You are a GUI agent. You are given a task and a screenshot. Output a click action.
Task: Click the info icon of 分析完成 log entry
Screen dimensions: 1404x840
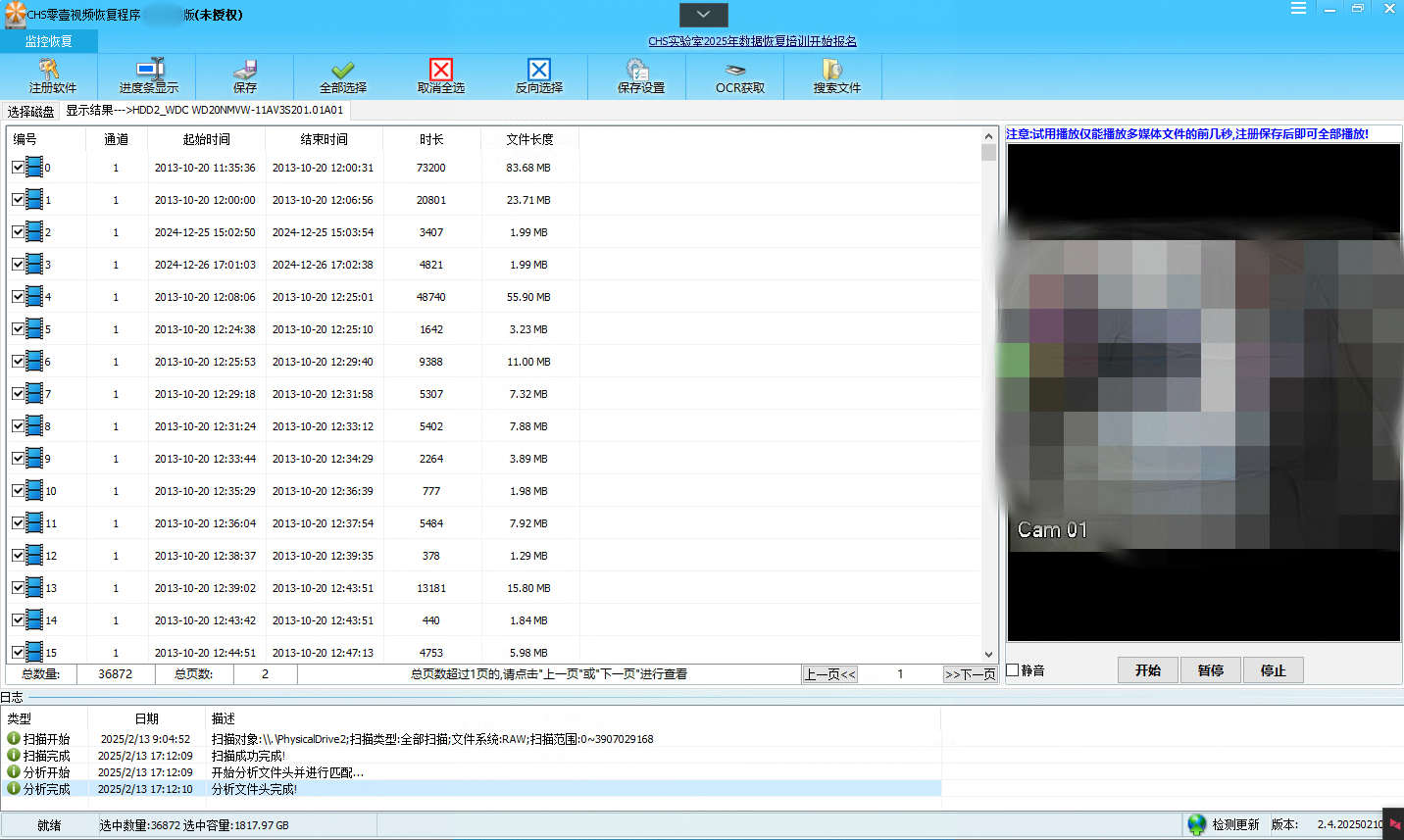click(x=14, y=788)
